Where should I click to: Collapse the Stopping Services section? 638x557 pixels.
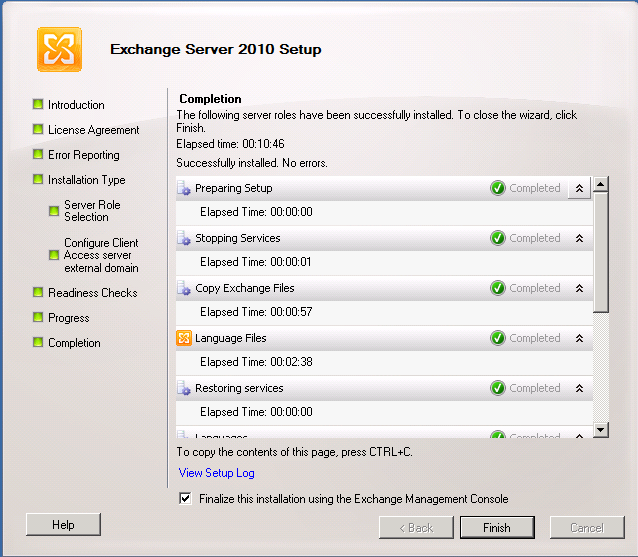point(579,238)
